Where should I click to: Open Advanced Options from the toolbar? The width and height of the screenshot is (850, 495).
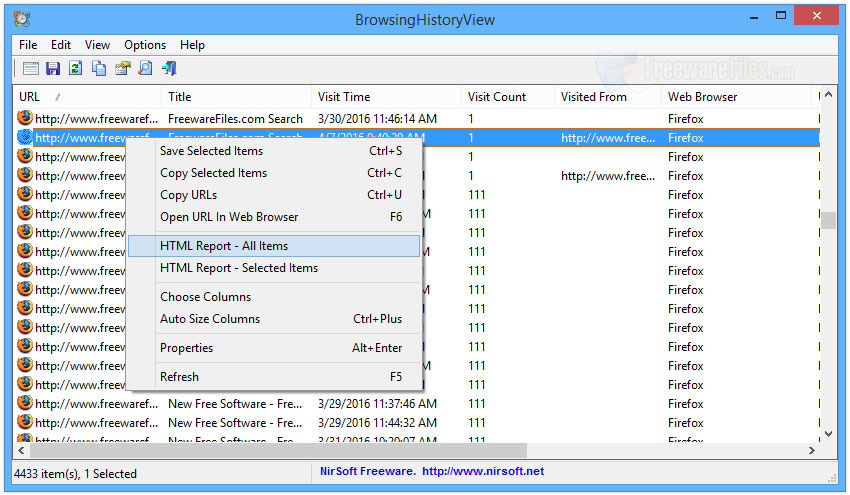pos(30,68)
